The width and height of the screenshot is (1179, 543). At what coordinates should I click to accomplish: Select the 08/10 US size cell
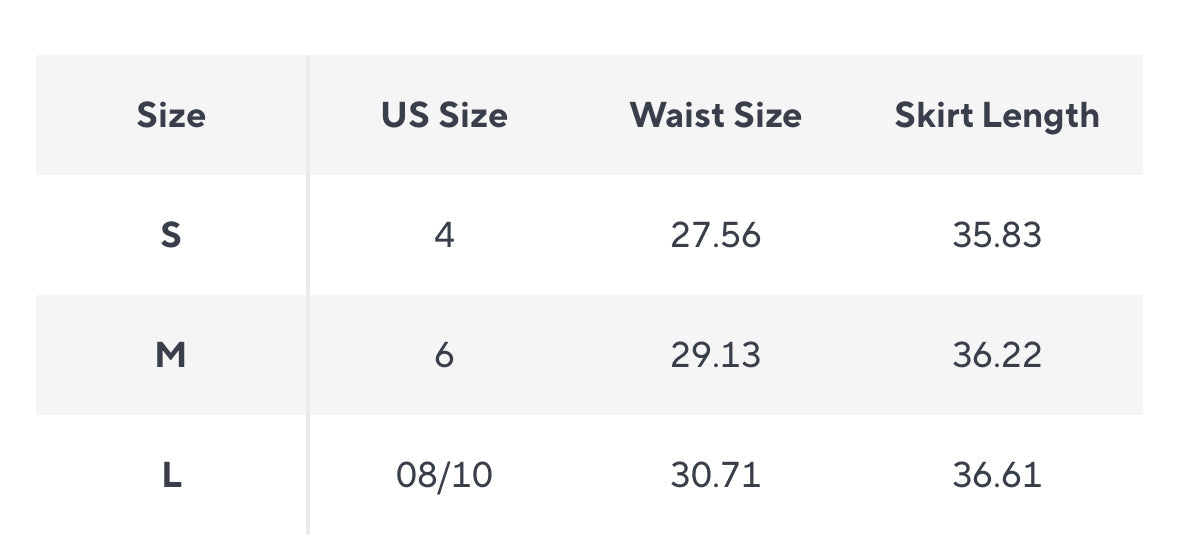444,475
